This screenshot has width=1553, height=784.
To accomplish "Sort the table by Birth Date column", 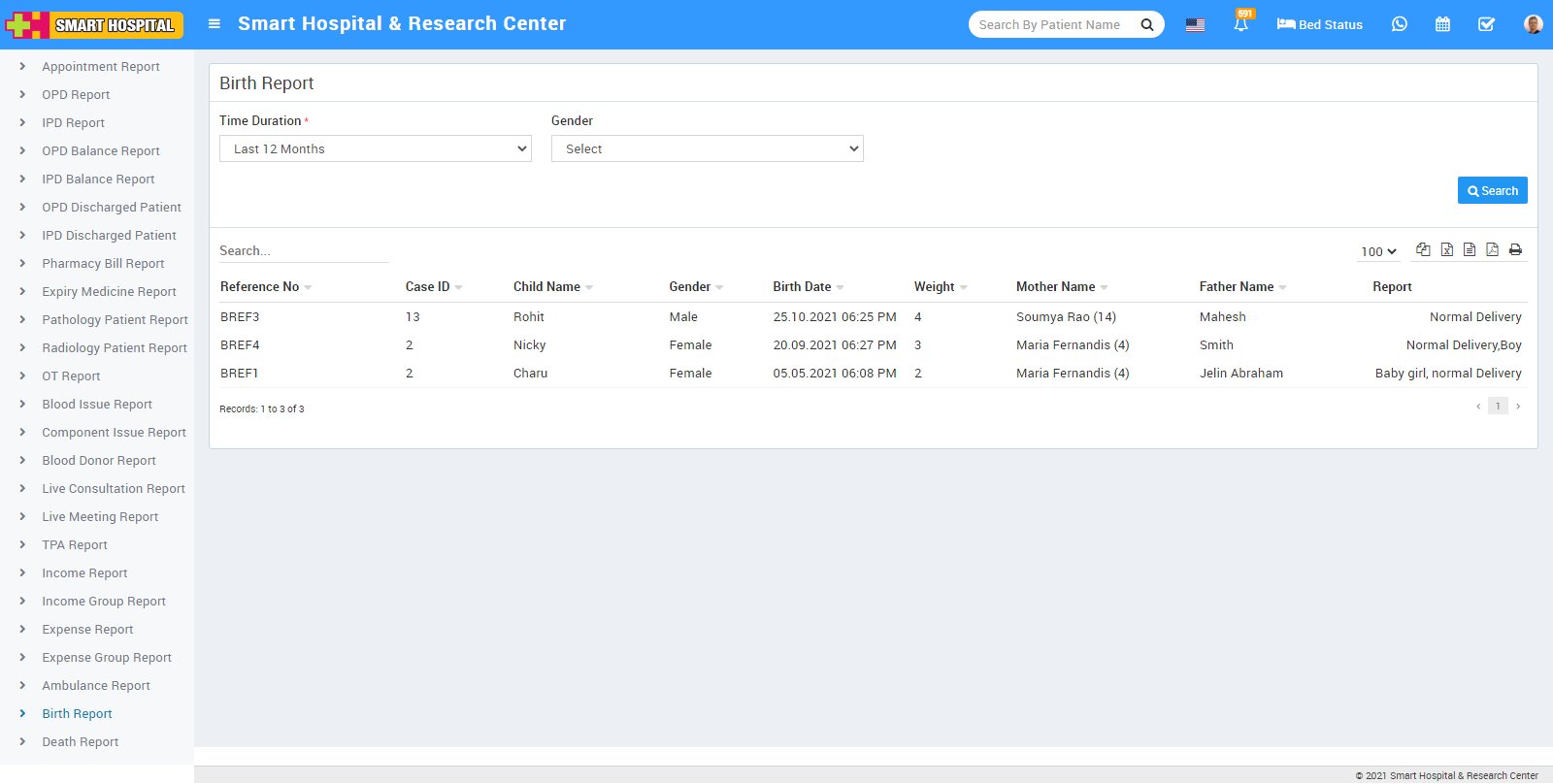I will pos(802,287).
